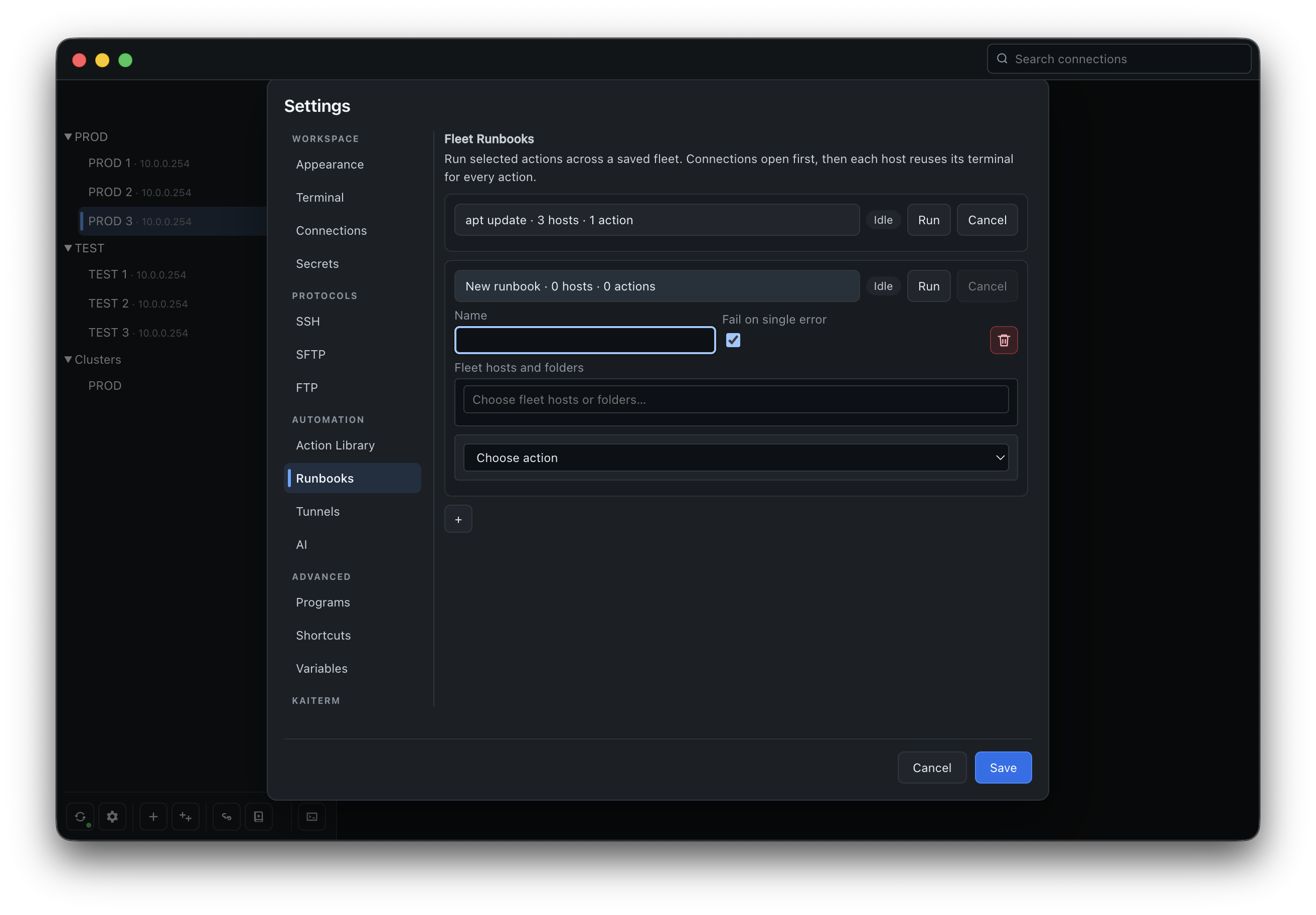The image size is (1316, 915).
Task: Collapse the New runbook header row
Action: click(657, 286)
